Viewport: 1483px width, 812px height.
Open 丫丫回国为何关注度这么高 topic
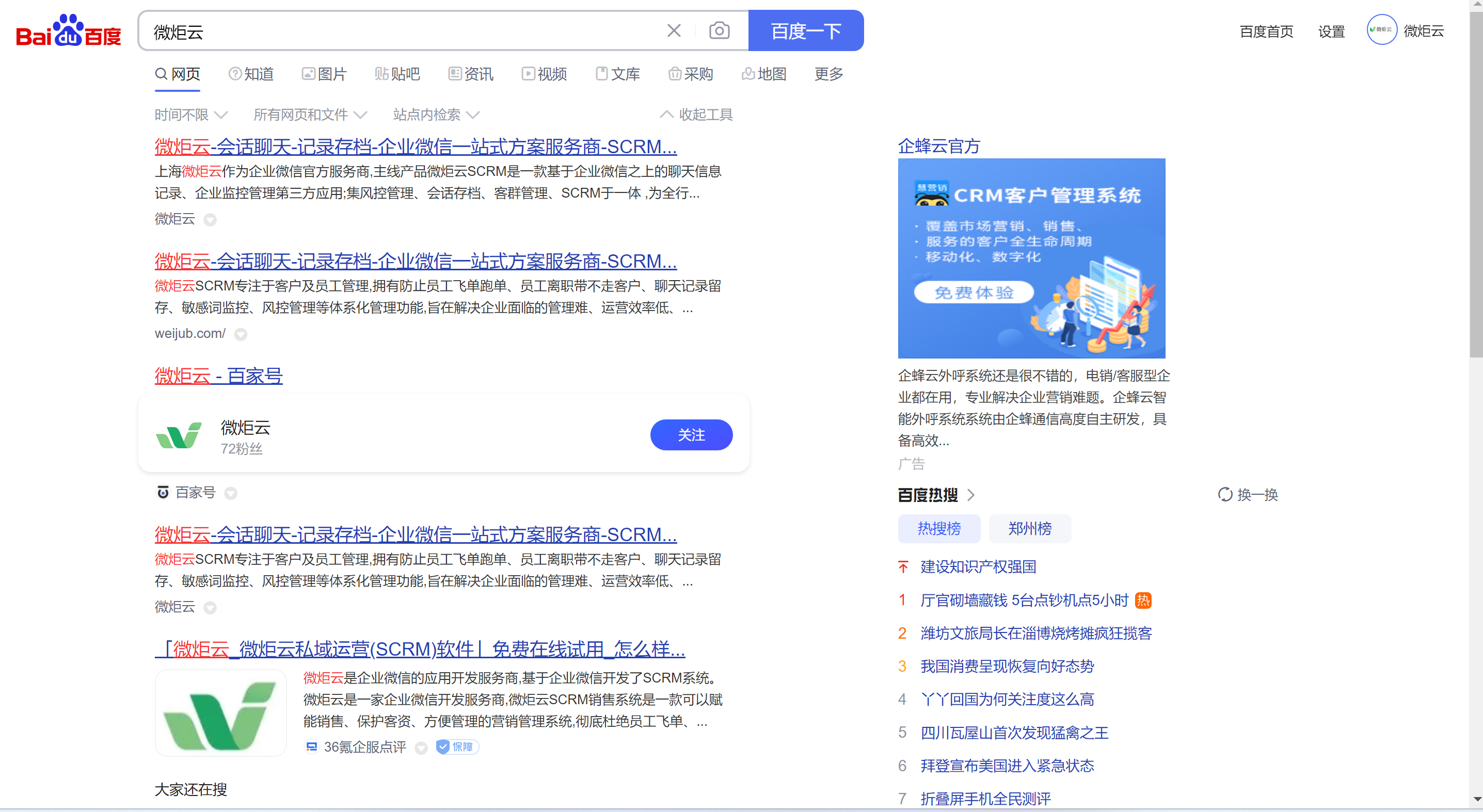(x=1007, y=699)
